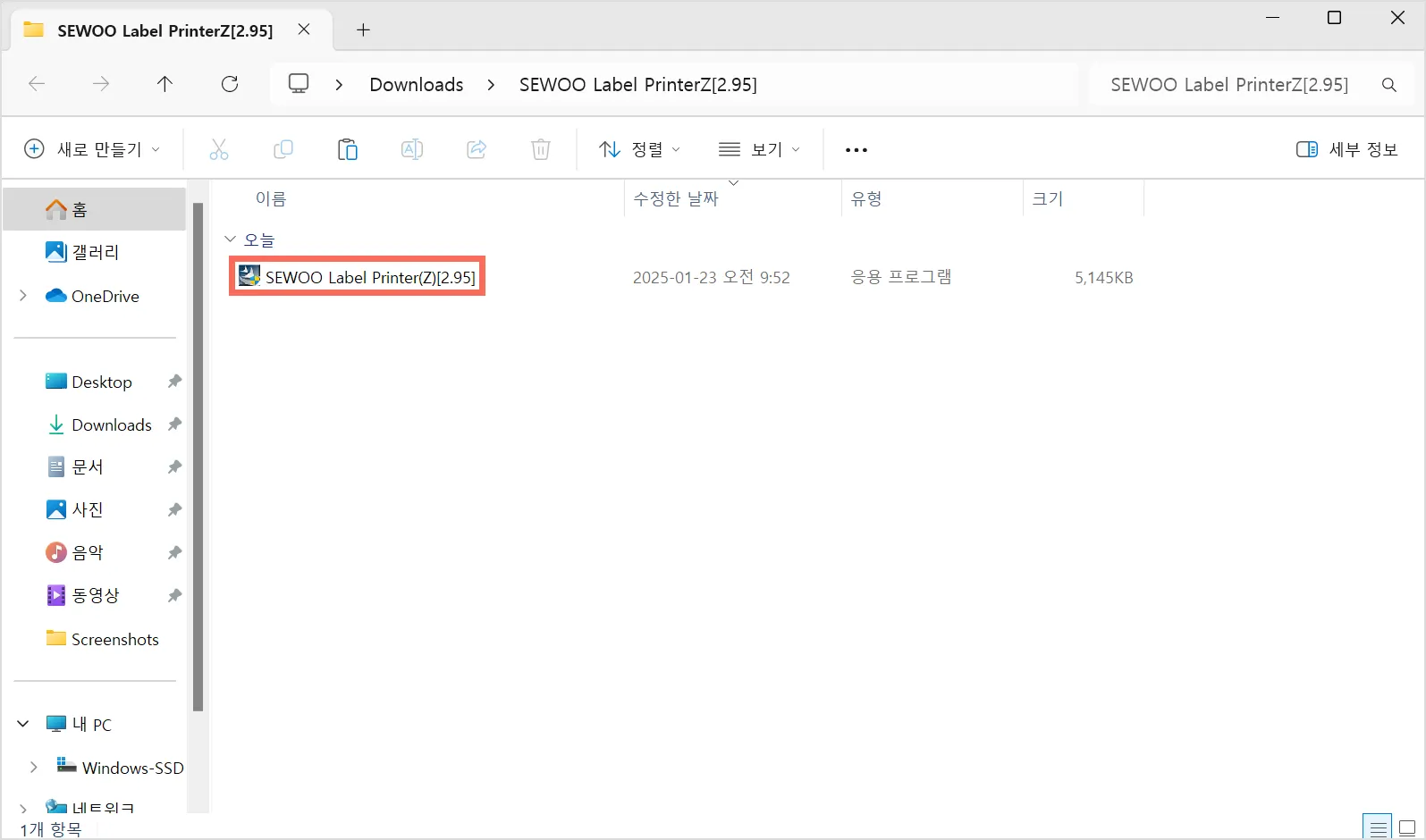Click the Paste clipboard icon
This screenshot has width=1426, height=840.
(348, 149)
